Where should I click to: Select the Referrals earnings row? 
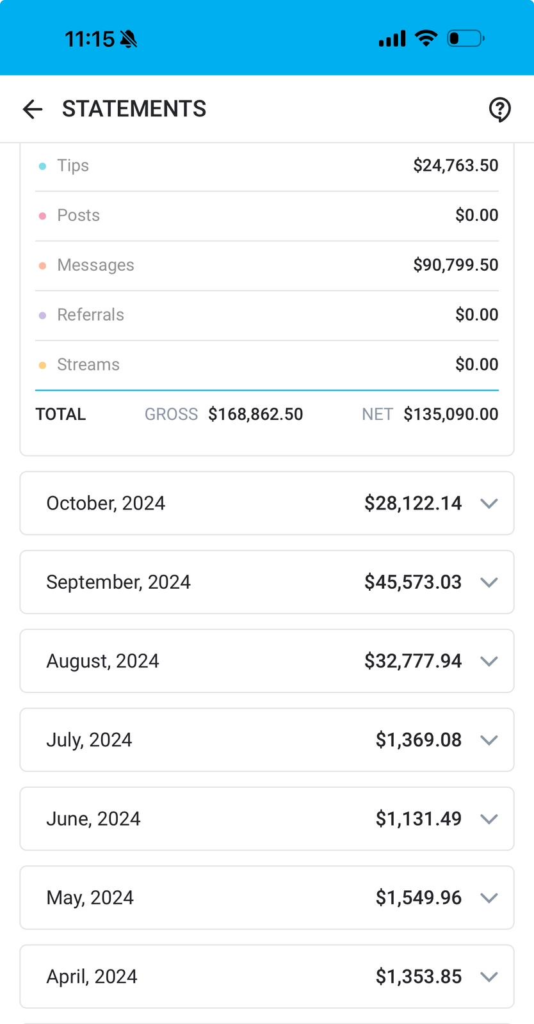click(267, 315)
